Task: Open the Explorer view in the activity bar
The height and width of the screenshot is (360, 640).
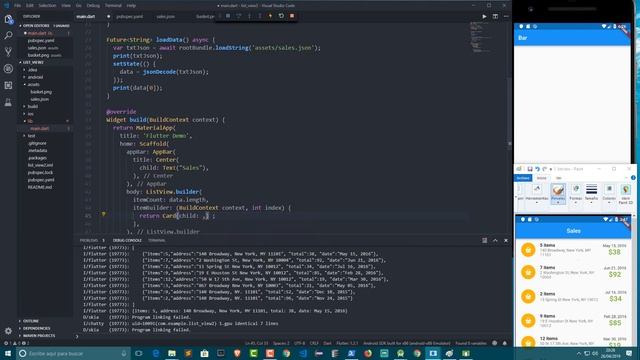Action: (x=8, y=19)
